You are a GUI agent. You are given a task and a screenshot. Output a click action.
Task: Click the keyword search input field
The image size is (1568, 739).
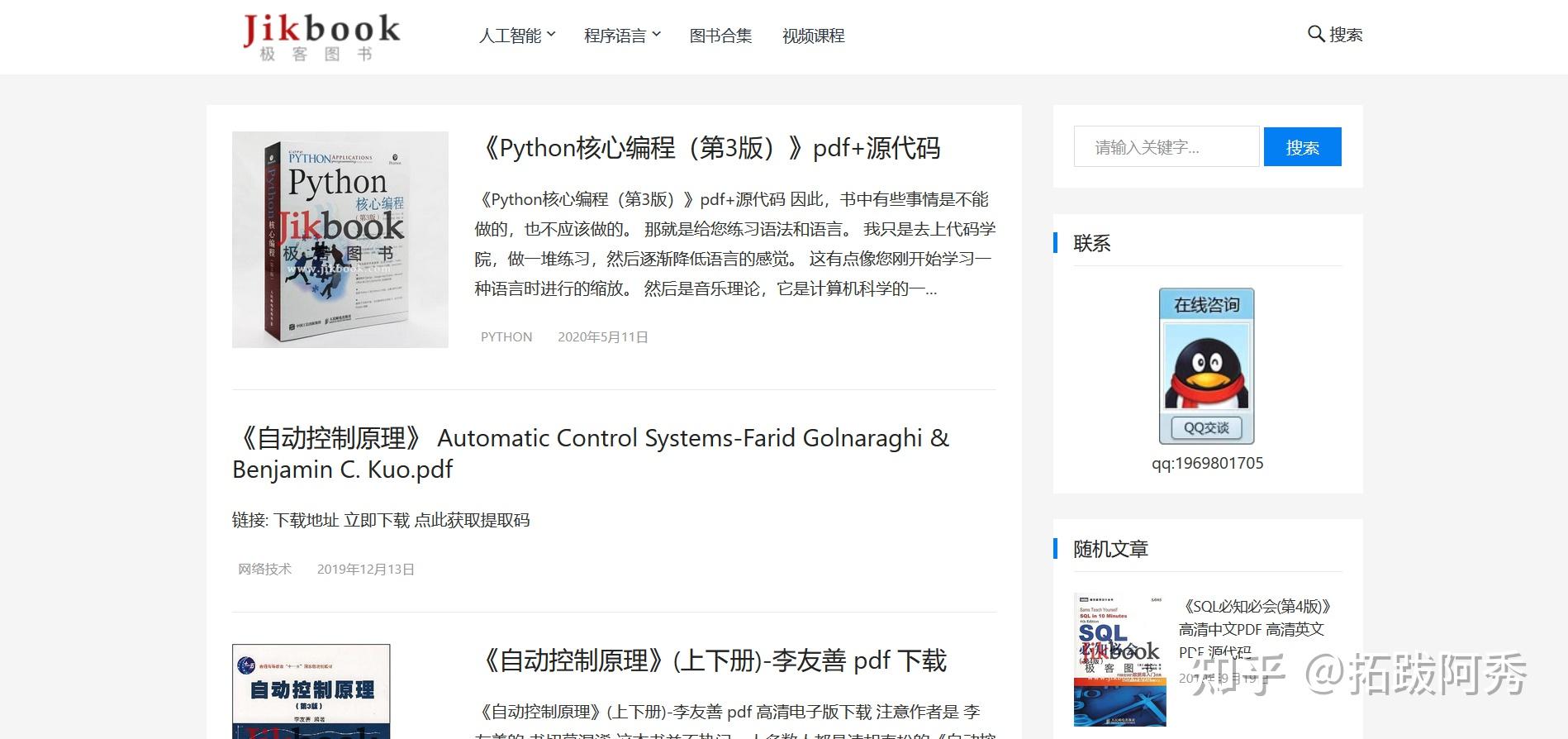[1166, 146]
